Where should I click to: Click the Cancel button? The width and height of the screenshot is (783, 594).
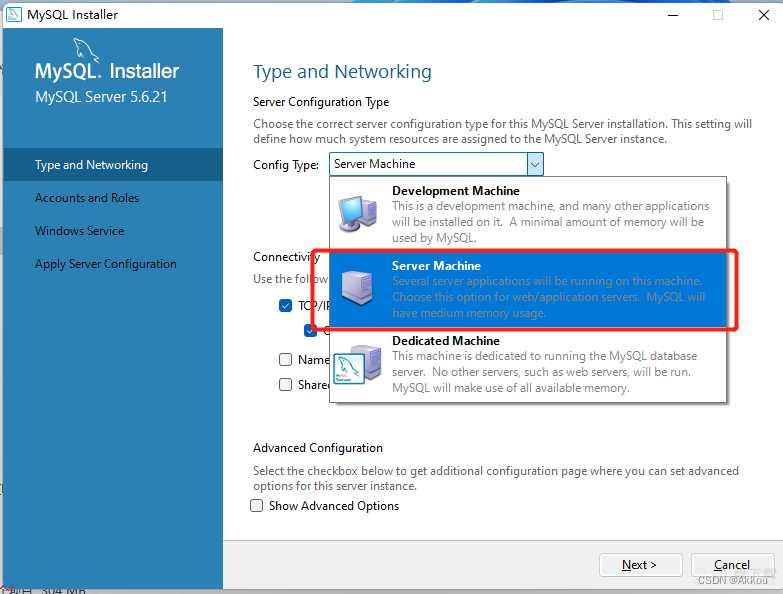tap(732, 565)
